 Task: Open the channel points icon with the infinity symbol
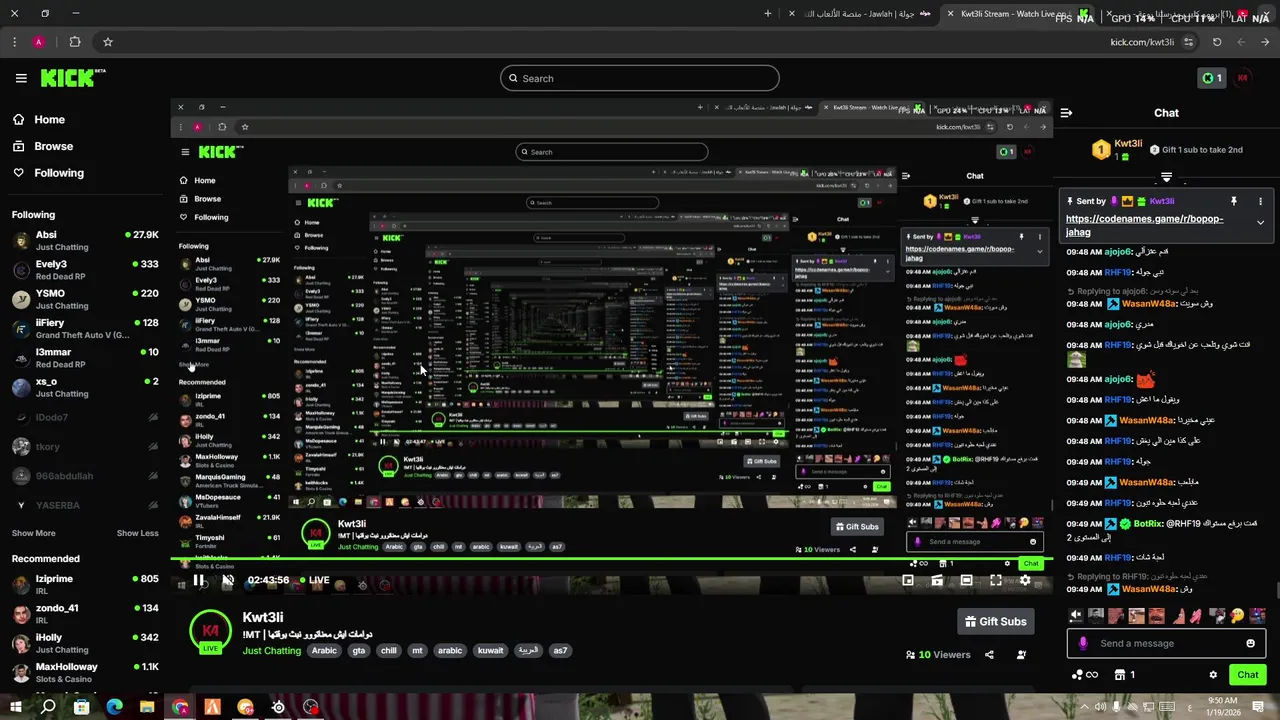click(x=1084, y=675)
